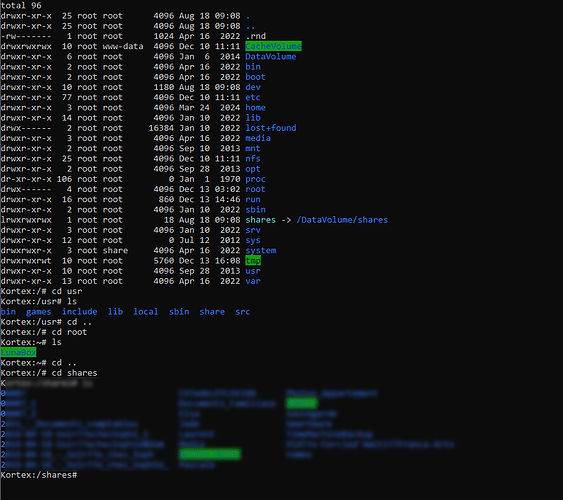Select the proc directory entry
563x500 pixels.
(255, 179)
